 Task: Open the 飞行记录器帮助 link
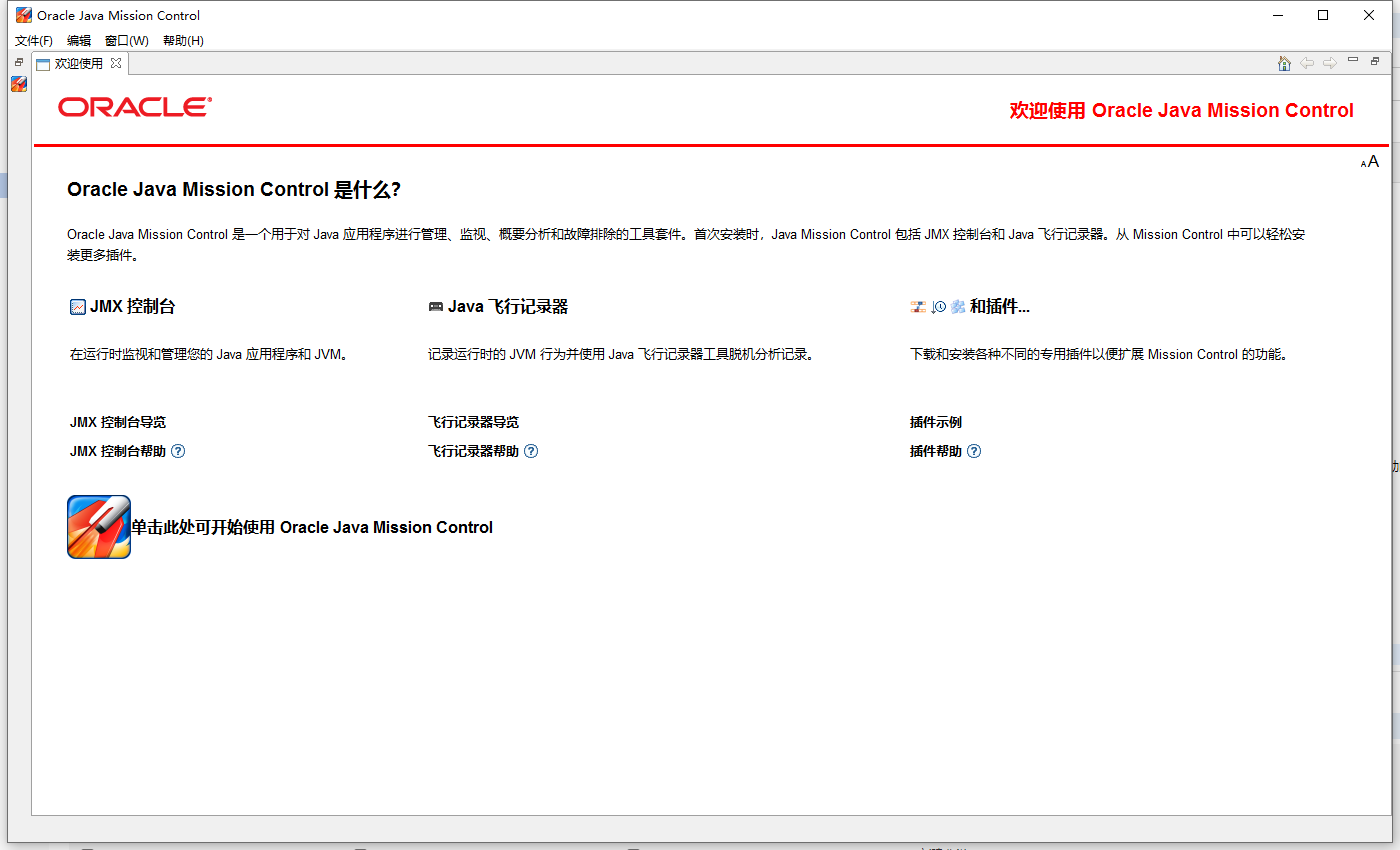click(473, 451)
